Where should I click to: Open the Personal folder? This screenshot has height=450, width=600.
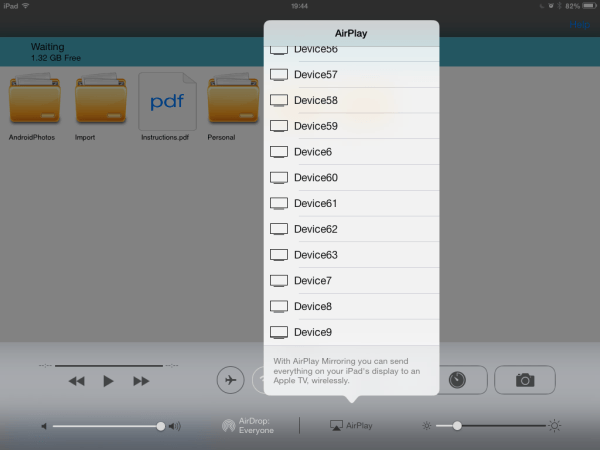tap(228, 102)
